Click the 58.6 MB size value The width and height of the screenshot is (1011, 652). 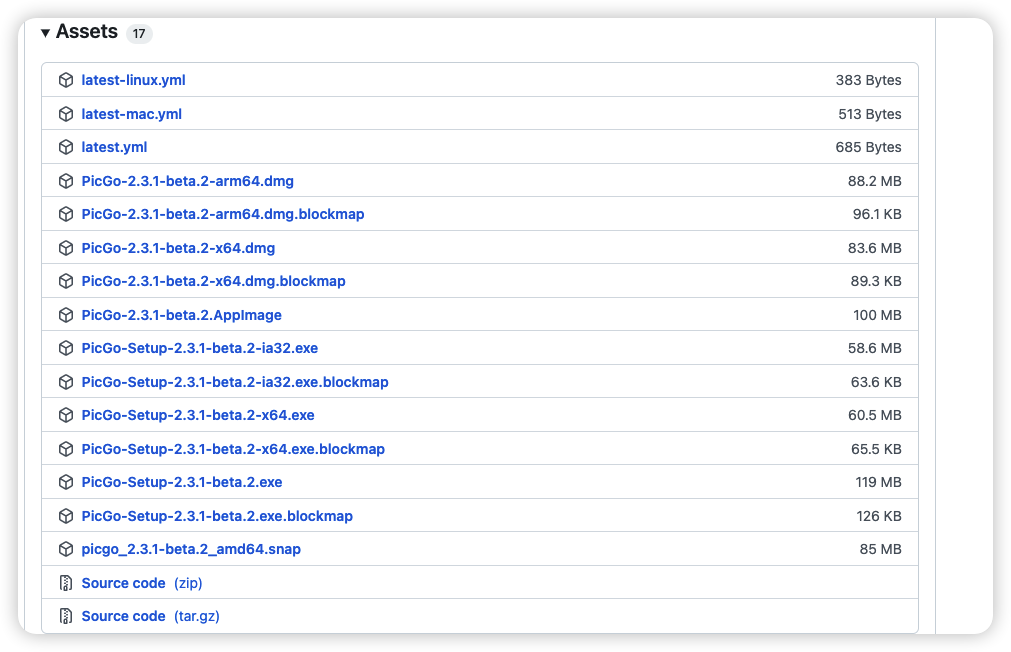click(x=875, y=348)
